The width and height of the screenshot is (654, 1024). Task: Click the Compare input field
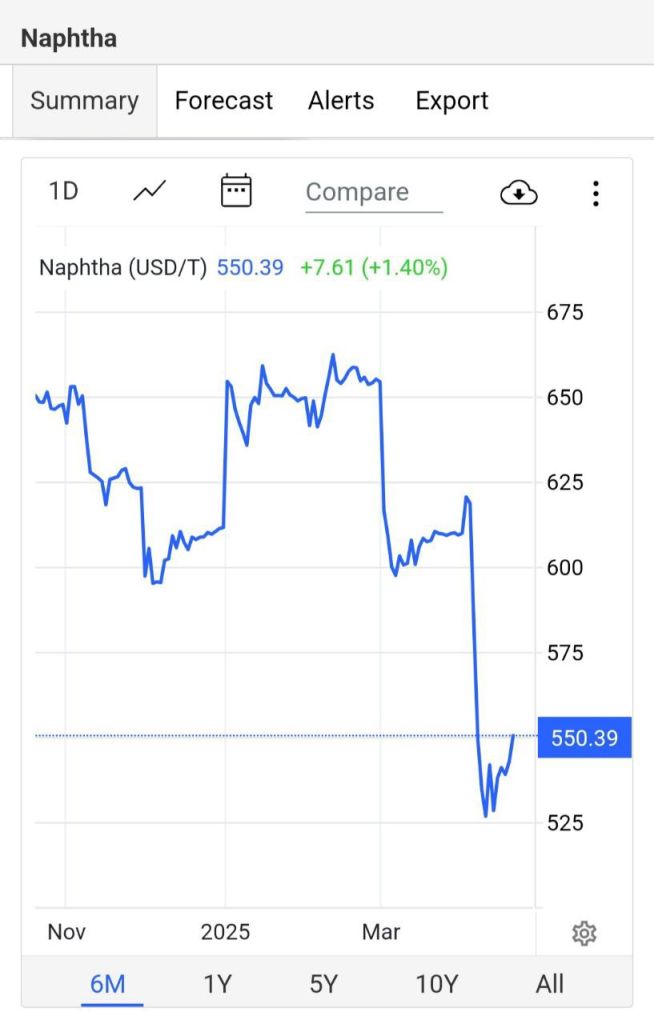374,193
